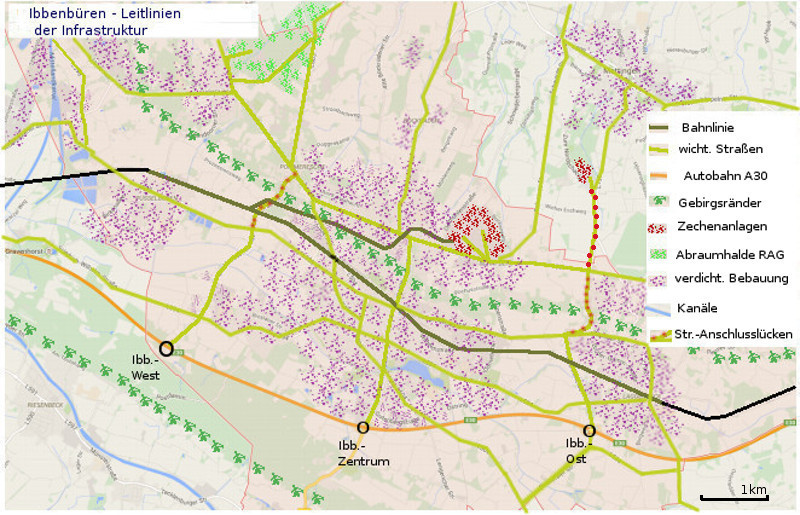Viewport: 800px width, 515px height.
Task: Click the Bahnlinie line swatch in legend
Action: [x=660, y=128]
